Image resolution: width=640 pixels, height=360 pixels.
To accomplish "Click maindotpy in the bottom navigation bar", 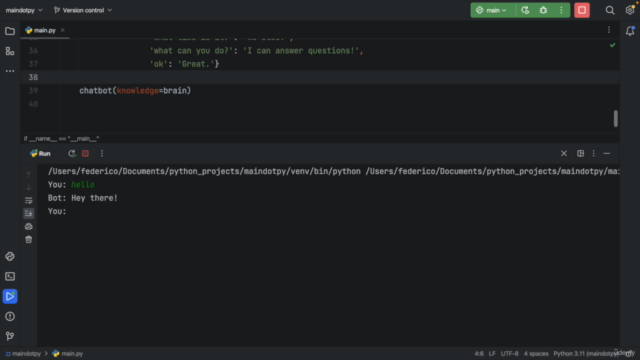I will 23,353.
